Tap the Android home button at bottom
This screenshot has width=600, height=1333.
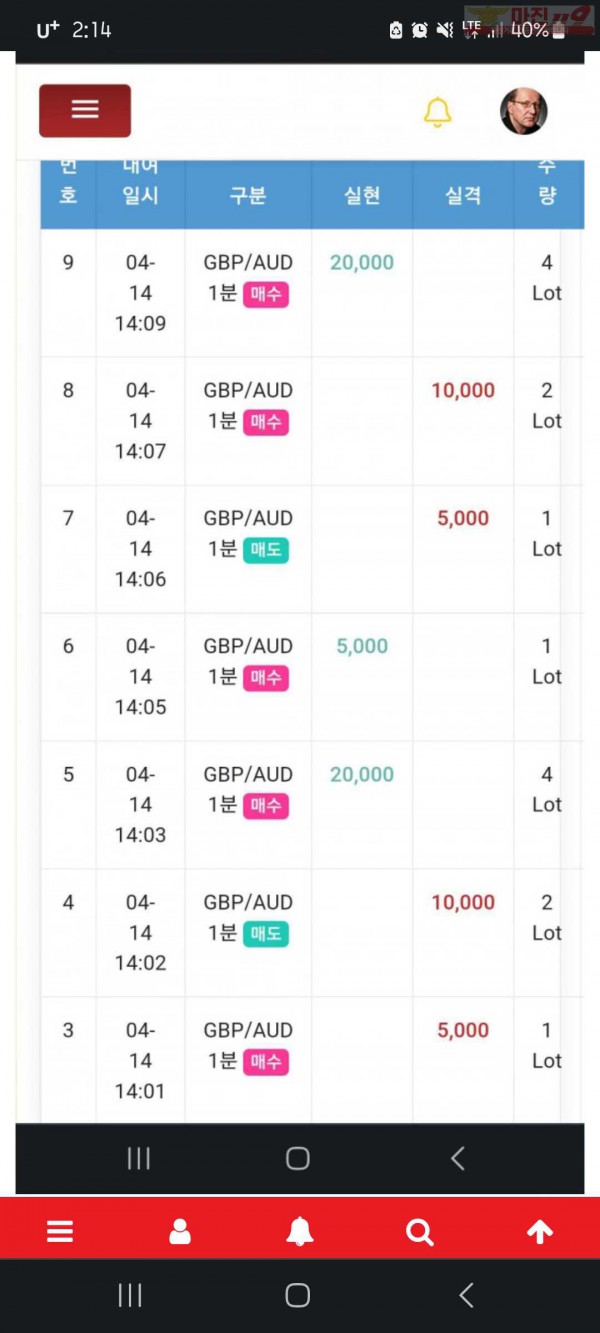click(297, 1295)
